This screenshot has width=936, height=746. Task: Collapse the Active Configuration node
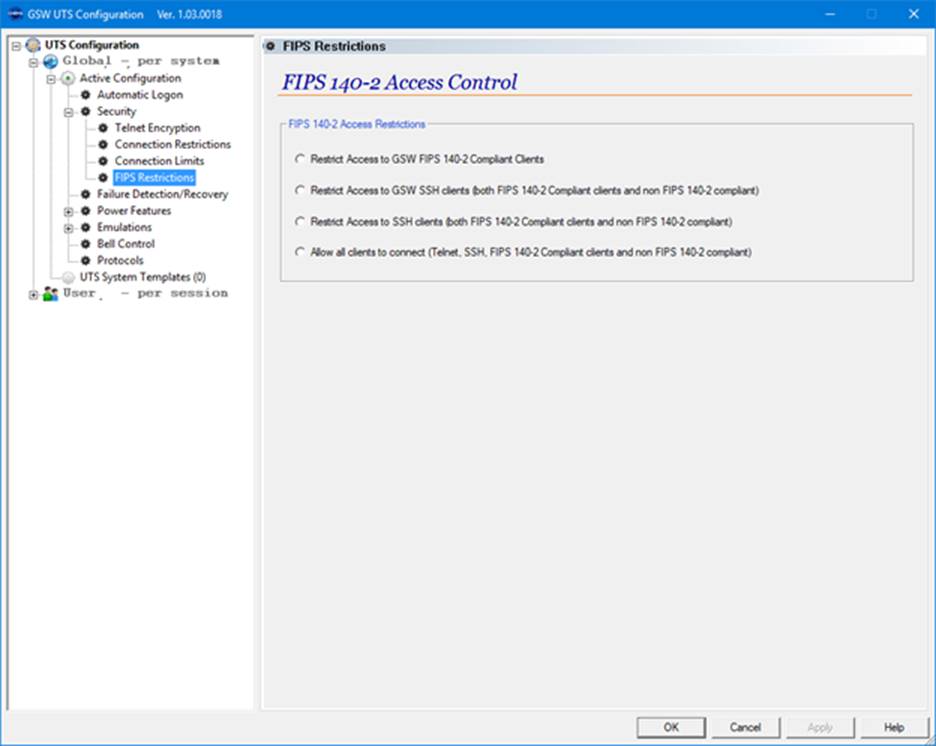[x=51, y=79]
